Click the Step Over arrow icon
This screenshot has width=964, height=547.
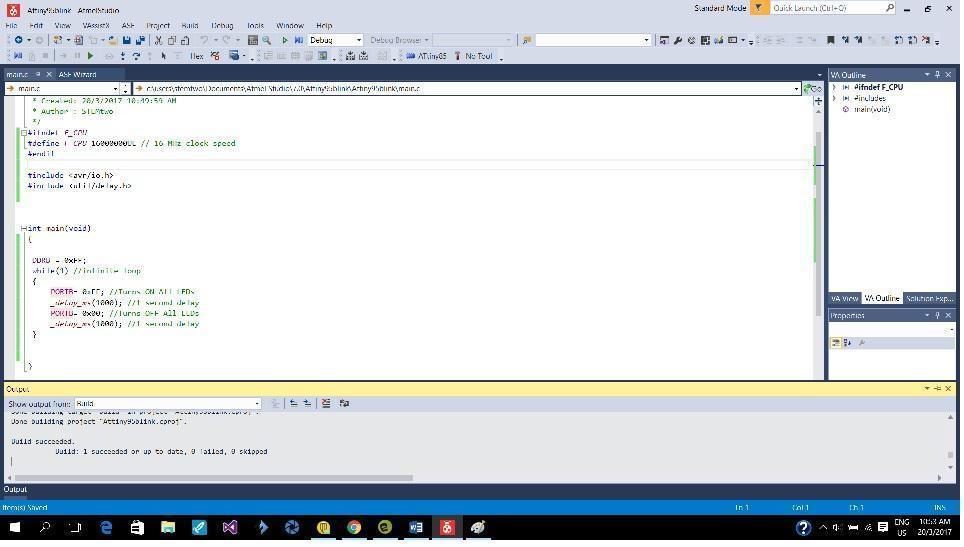[x=136, y=56]
